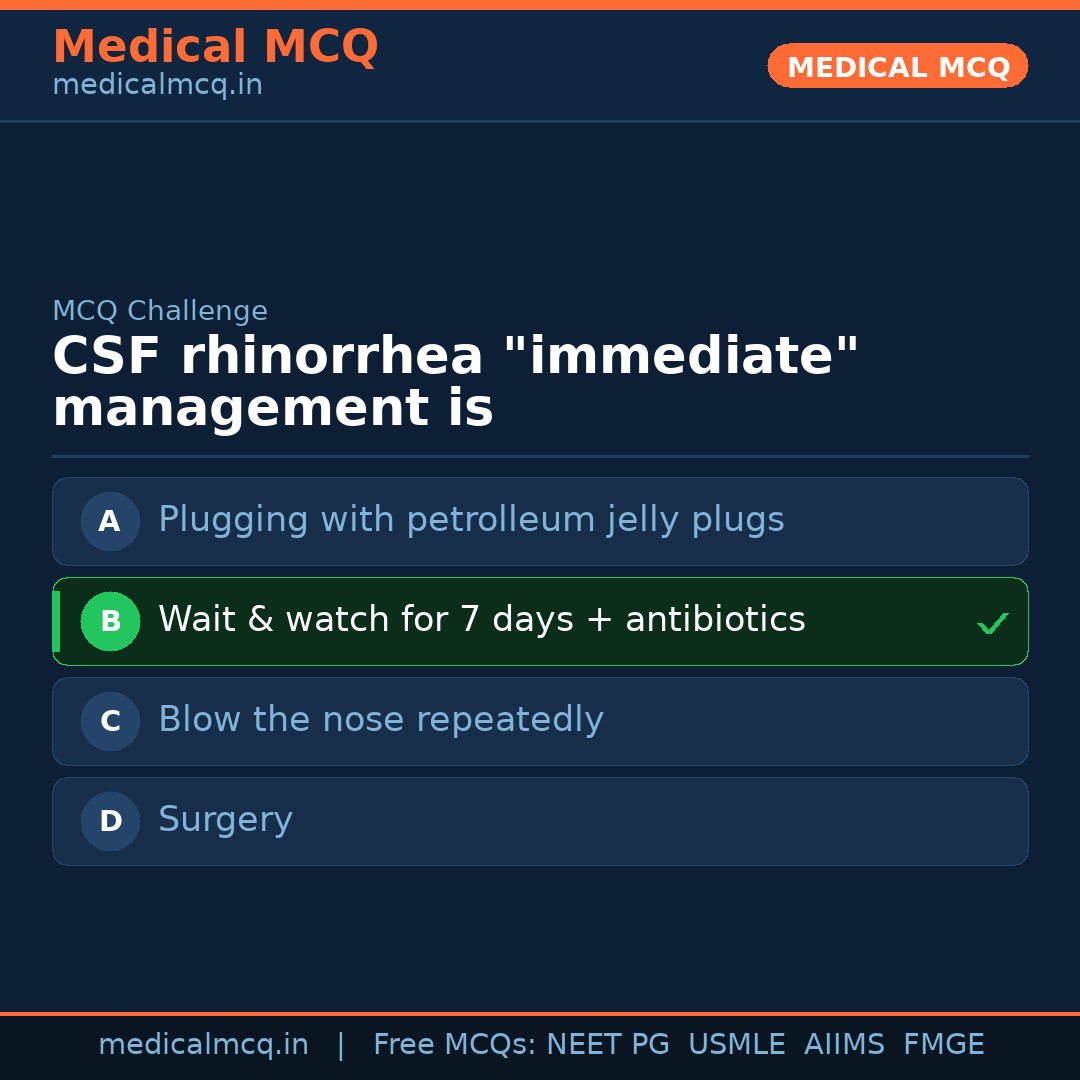Viewport: 1080px width, 1080px height.
Task: Select the green B option circle
Action: pyautogui.click(x=110, y=621)
